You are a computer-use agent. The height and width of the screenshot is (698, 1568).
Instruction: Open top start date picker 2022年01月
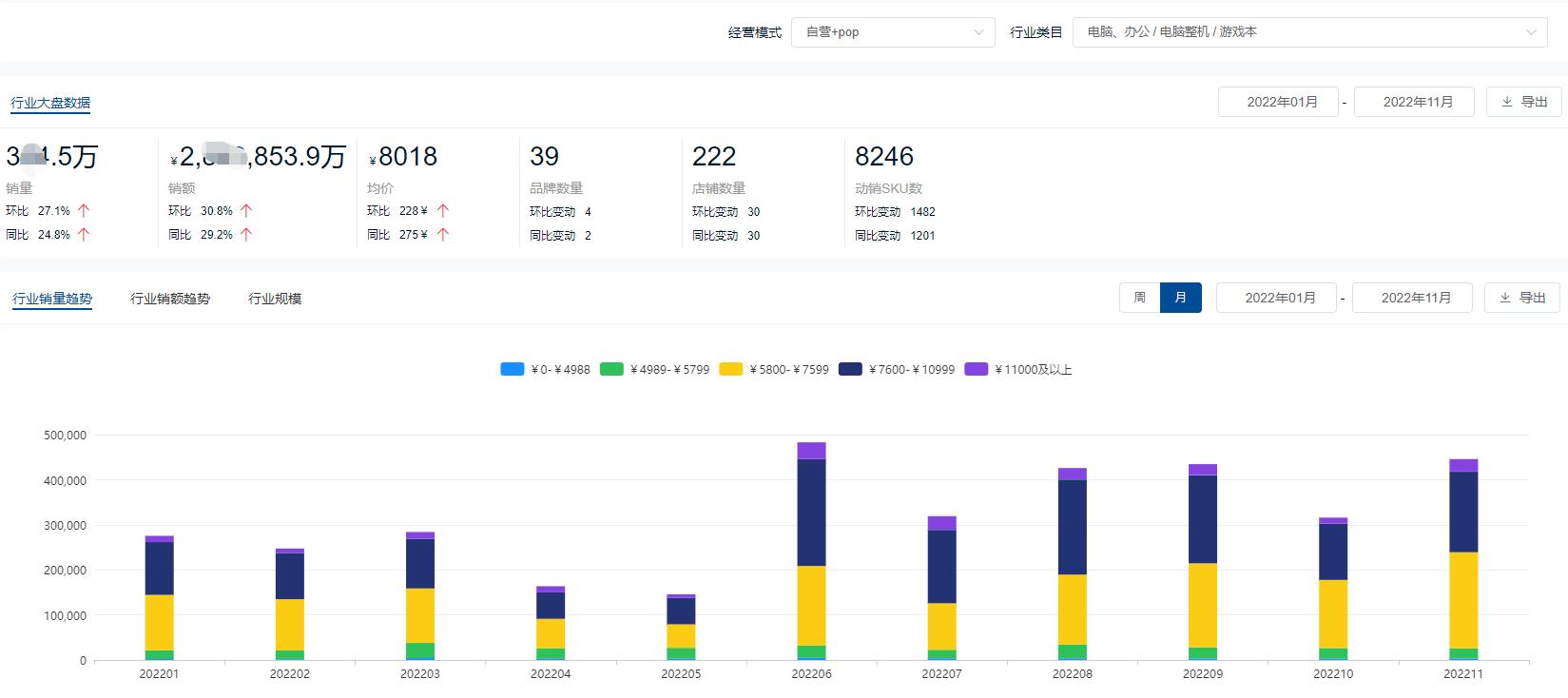coord(1278,102)
